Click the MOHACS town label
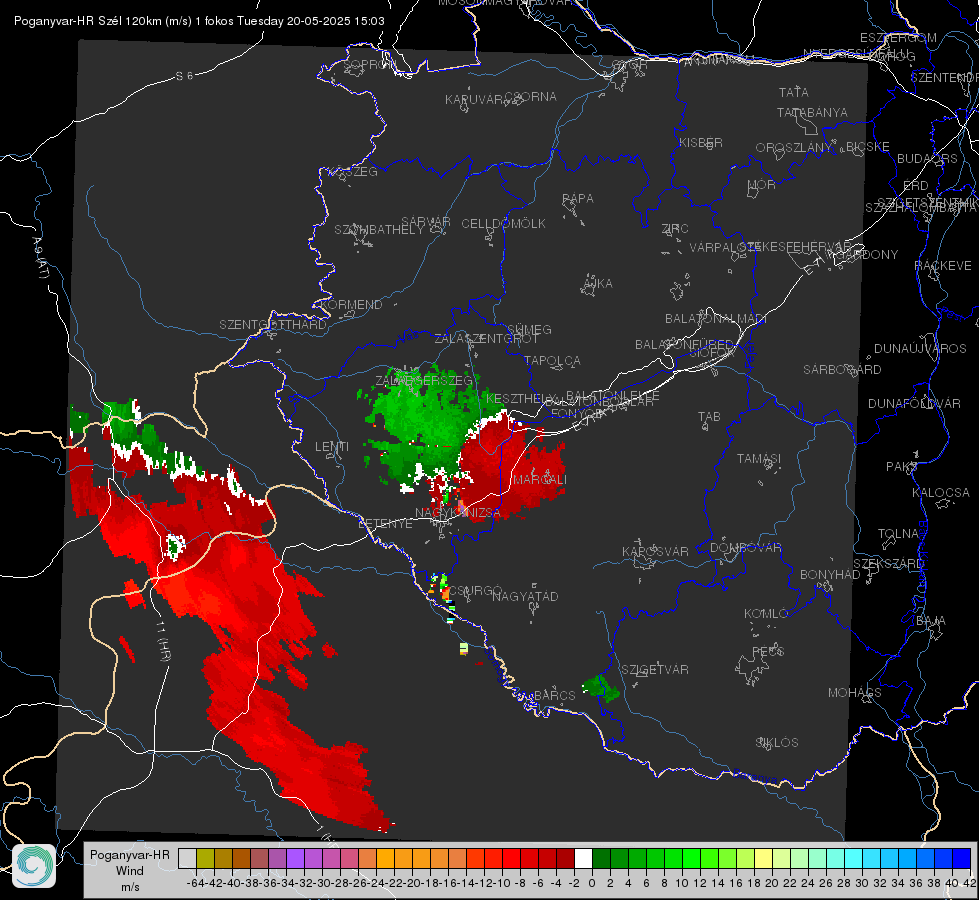 point(855,693)
